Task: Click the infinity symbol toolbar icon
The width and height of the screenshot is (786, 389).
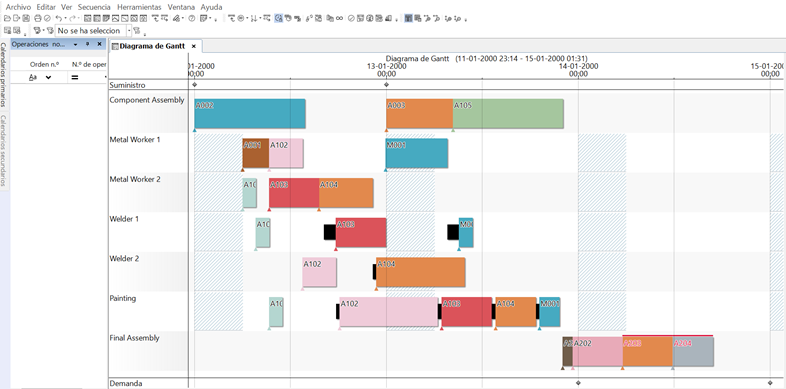Action: [339, 18]
